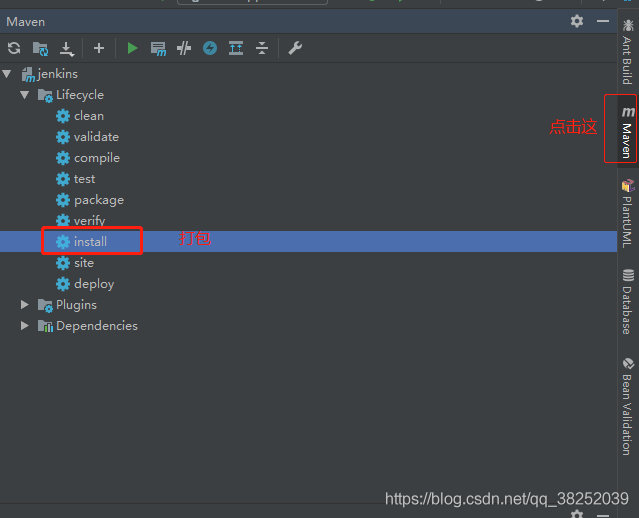The height and width of the screenshot is (518, 639).
Task: Click the site goal gear icon
Action: pyautogui.click(x=63, y=263)
